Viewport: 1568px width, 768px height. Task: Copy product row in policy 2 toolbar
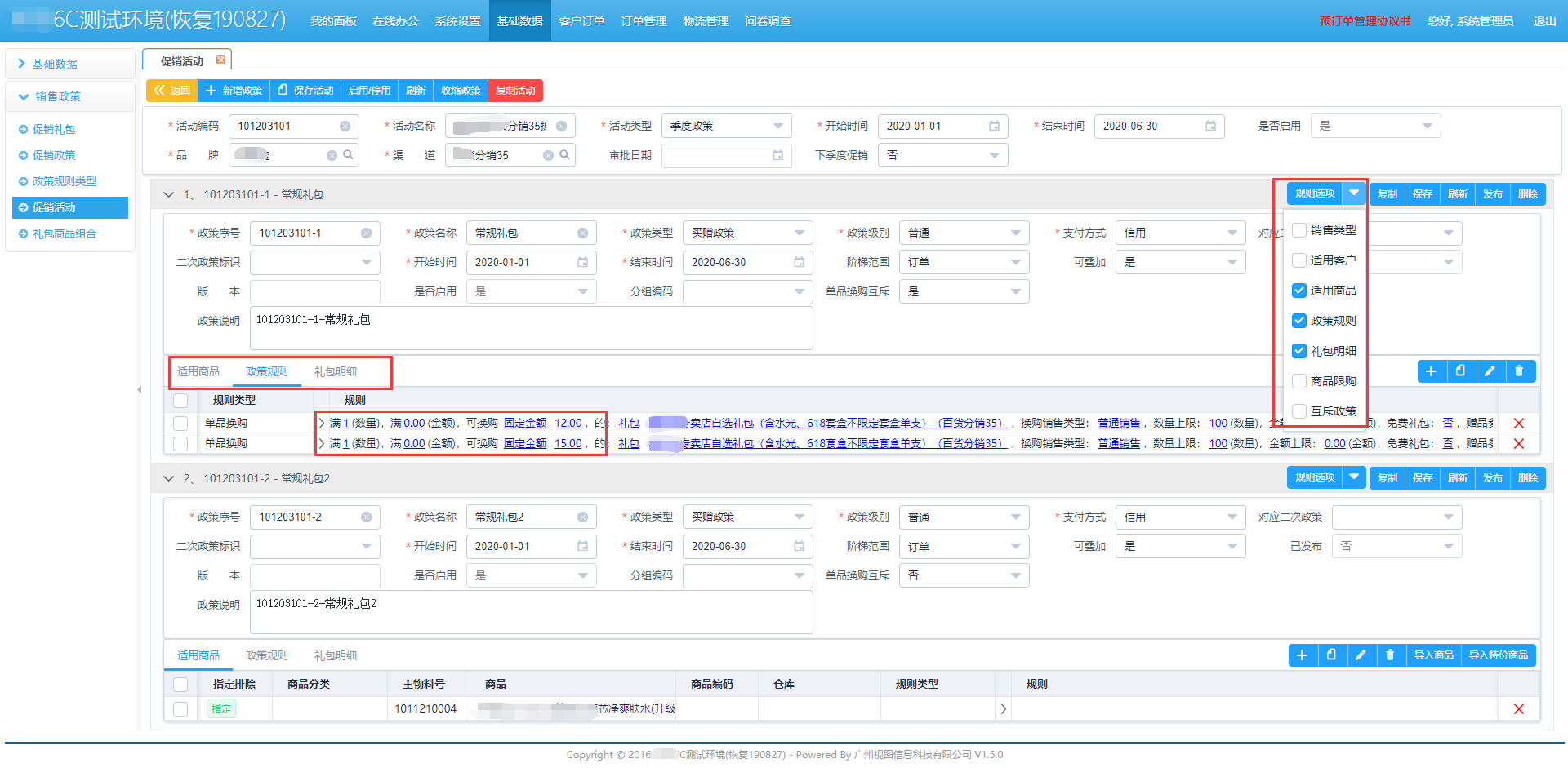coord(1331,655)
